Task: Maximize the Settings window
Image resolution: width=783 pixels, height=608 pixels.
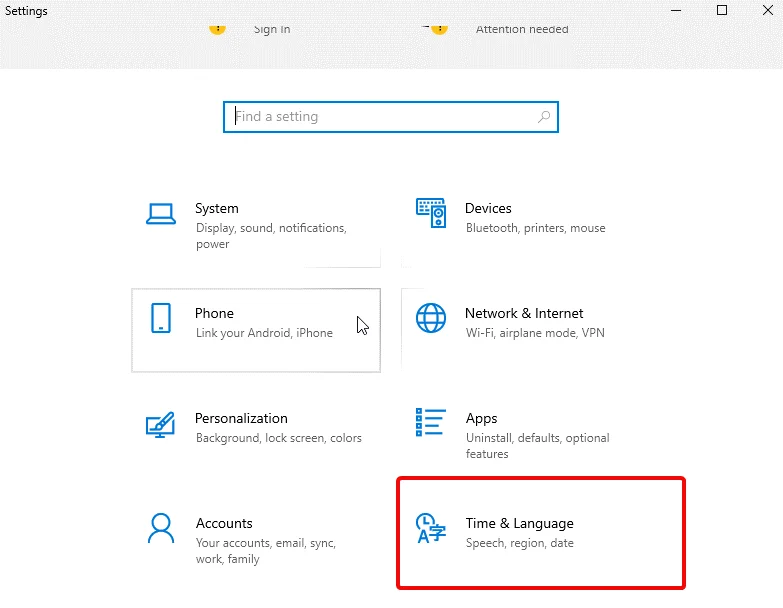Action: pyautogui.click(x=722, y=10)
